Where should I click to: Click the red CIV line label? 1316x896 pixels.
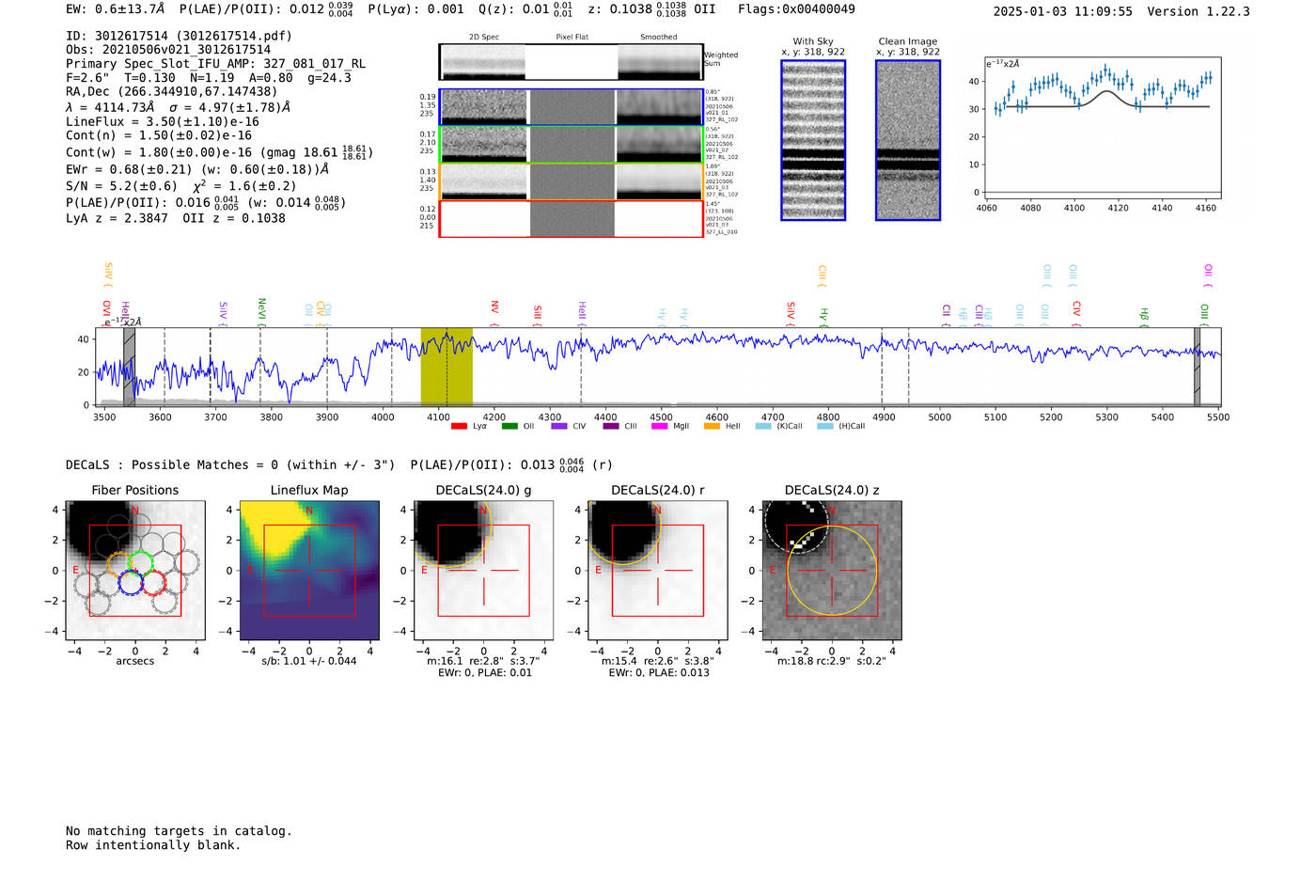pos(1077,313)
